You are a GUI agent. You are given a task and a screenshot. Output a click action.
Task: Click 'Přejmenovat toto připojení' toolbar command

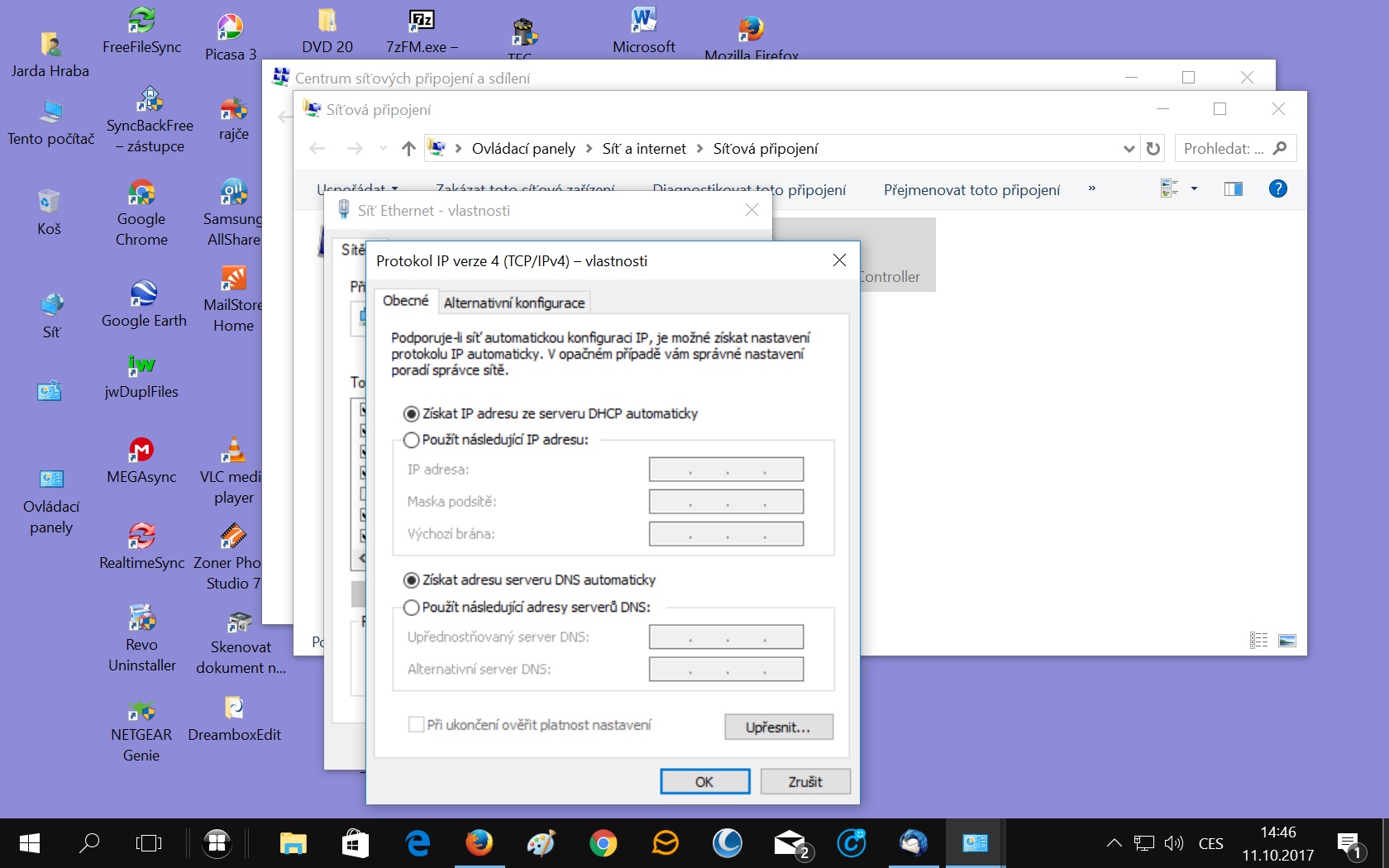[x=971, y=190]
